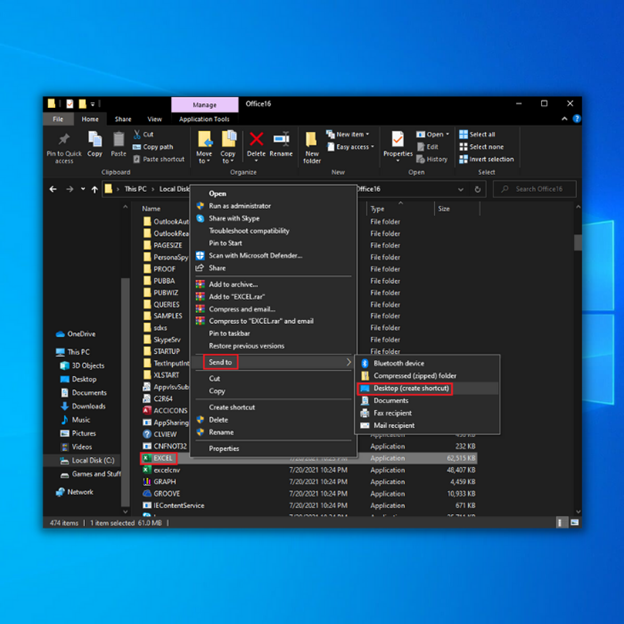The width and height of the screenshot is (624, 624).
Task: Choose Properties in context menu
Action: [273, 448]
